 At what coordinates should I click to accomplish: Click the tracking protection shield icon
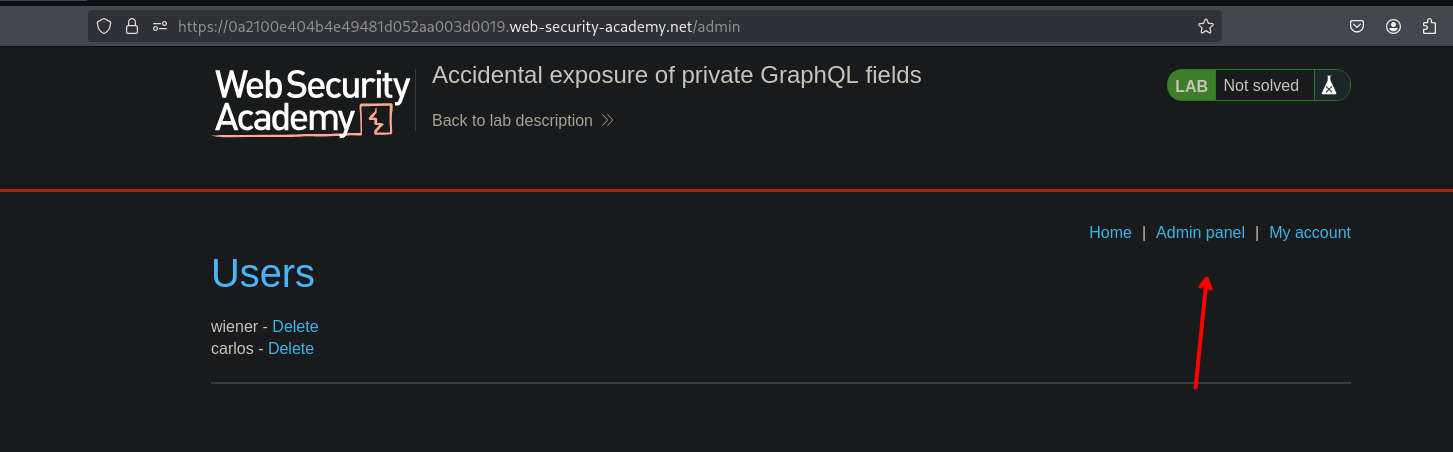tap(104, 27)
